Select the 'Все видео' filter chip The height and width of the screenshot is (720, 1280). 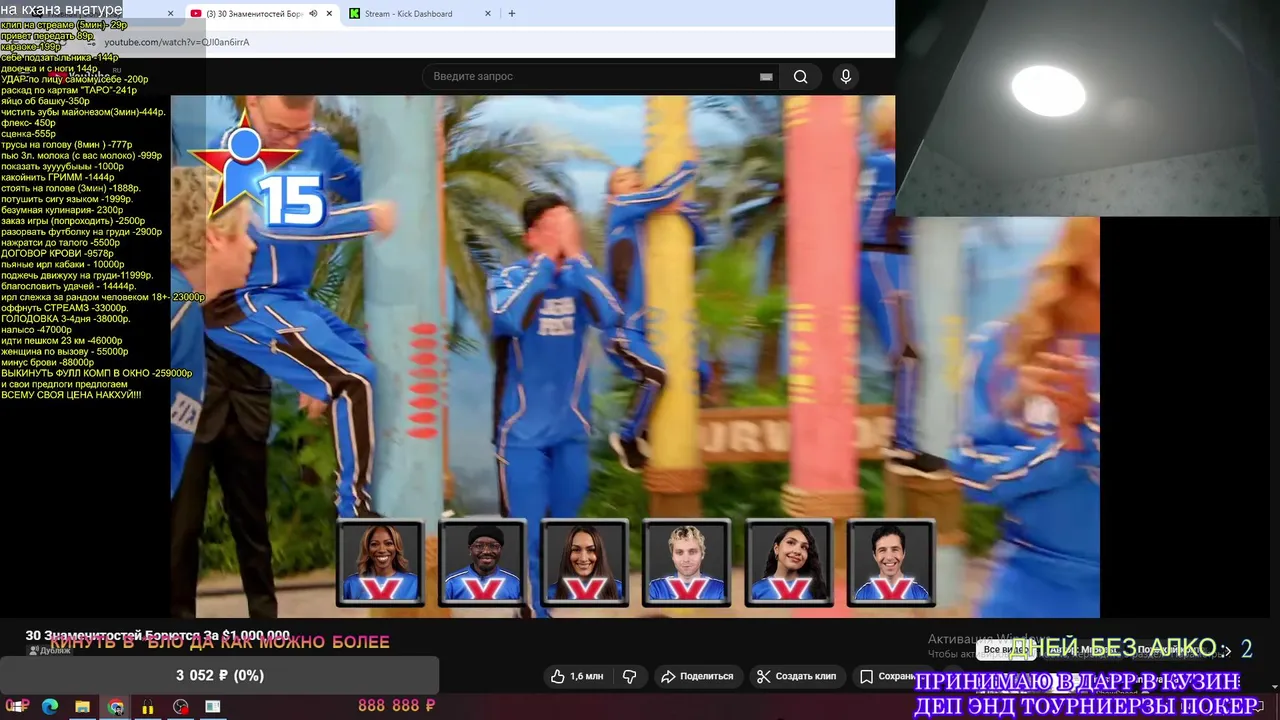(x=1005, y=650)
